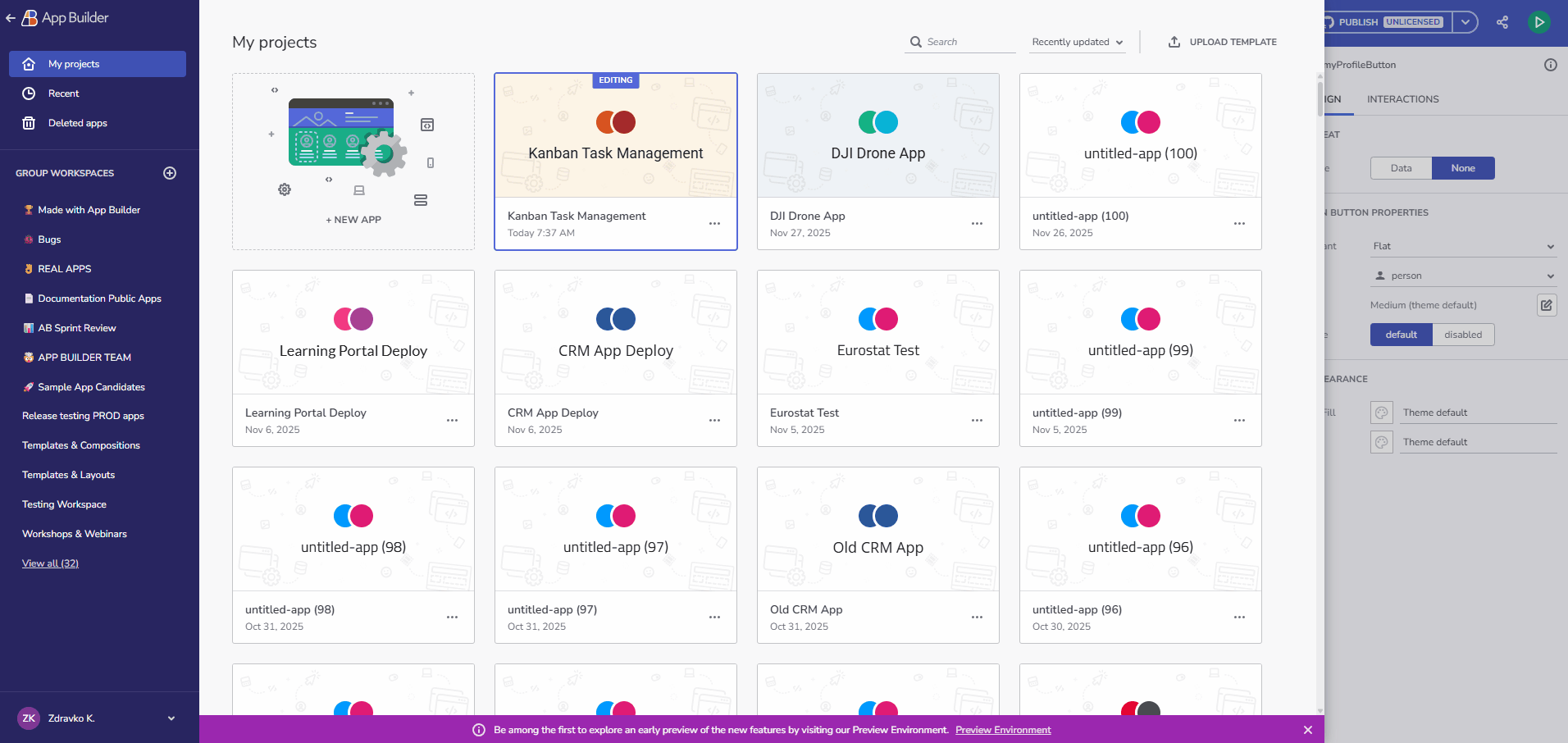Dismiss the Preview Environment banner
1568x743 pixels.
point(1307,730)
